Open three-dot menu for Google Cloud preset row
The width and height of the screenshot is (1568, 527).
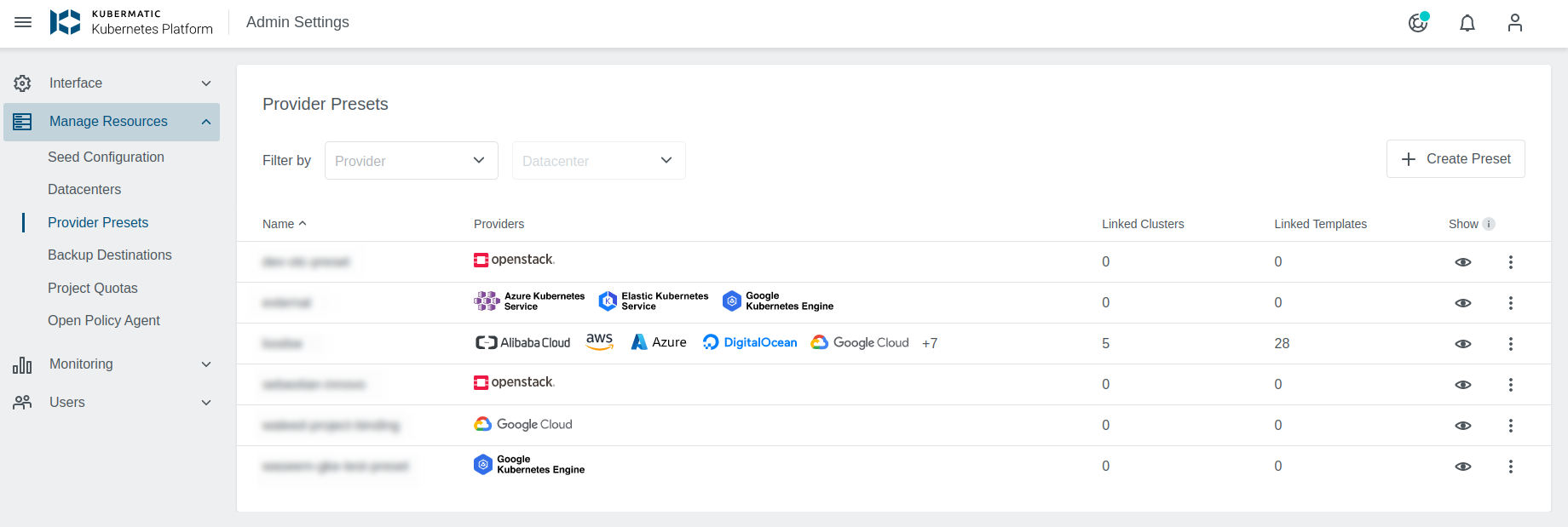click(1510, 426)
